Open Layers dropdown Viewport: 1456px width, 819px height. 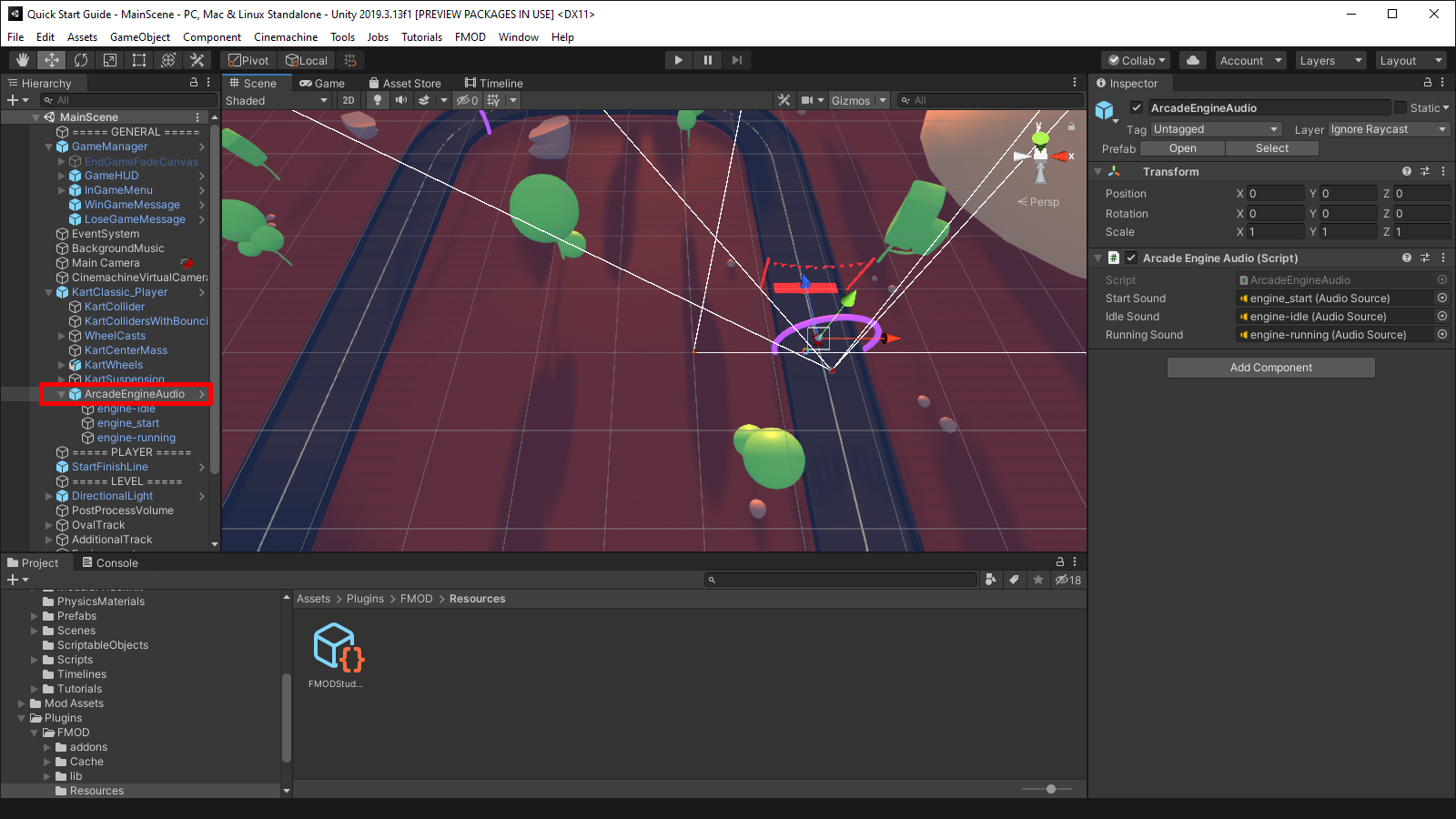(1330, 60)
